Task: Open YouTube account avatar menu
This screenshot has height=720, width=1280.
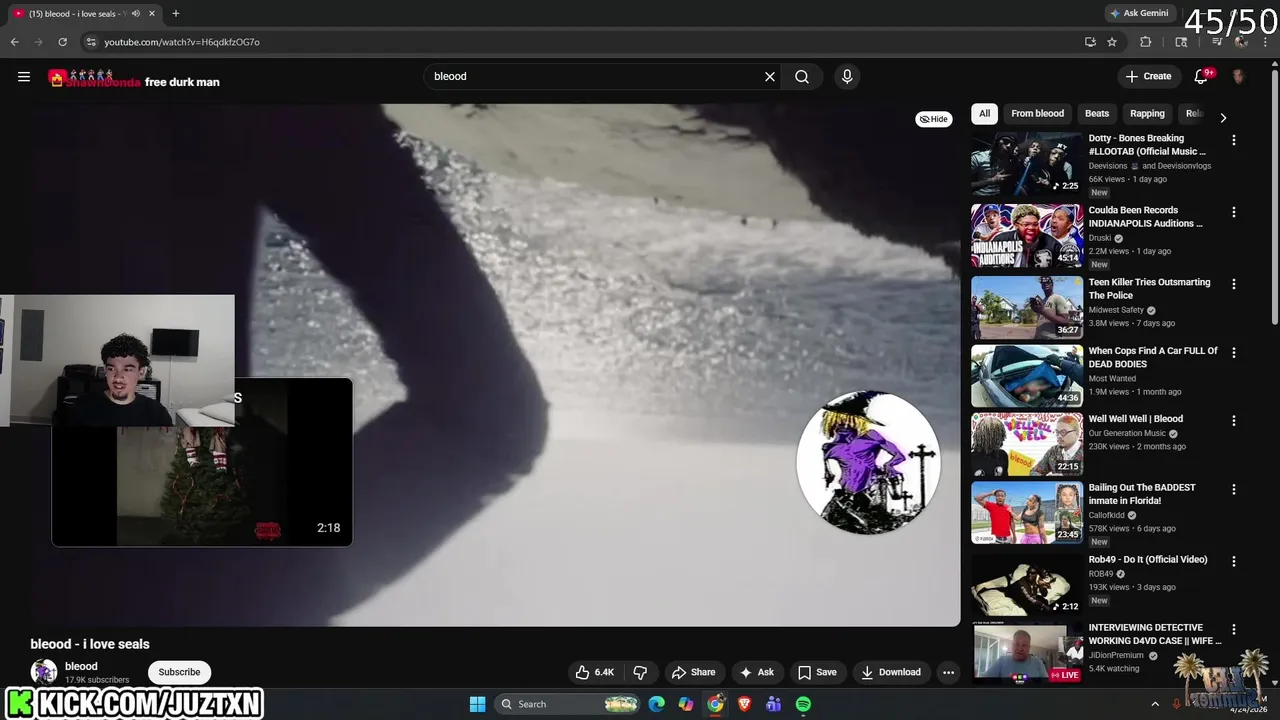Action: [x=1238, y=76]
